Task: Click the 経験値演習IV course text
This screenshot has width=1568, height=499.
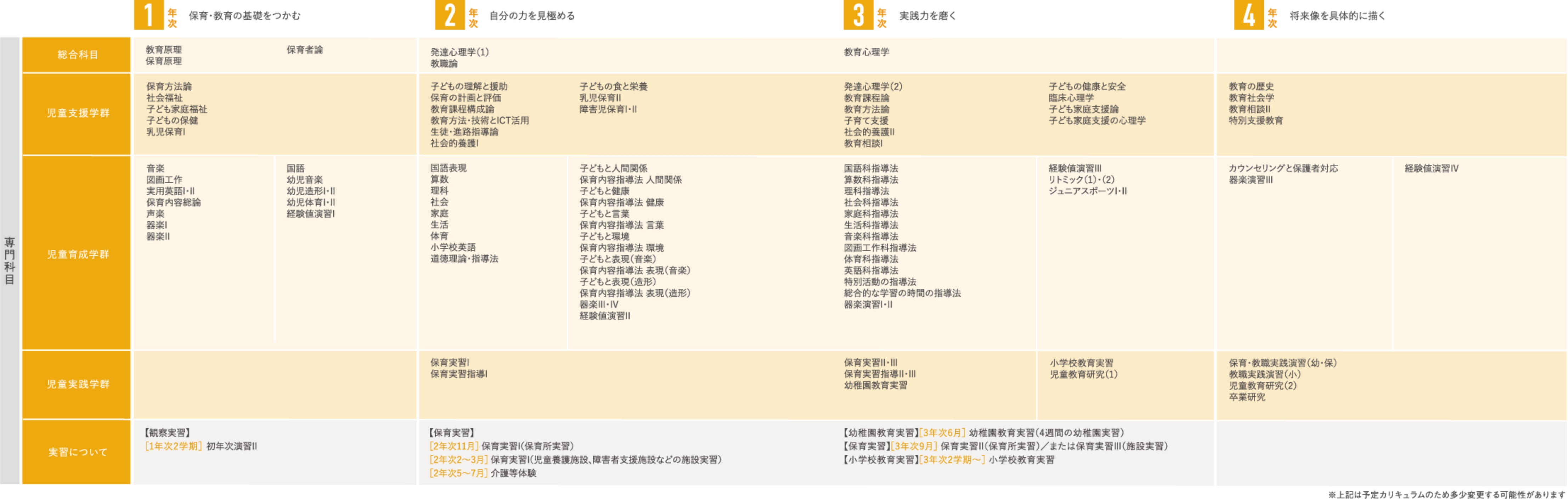Action: click(x=1431, y=168)
